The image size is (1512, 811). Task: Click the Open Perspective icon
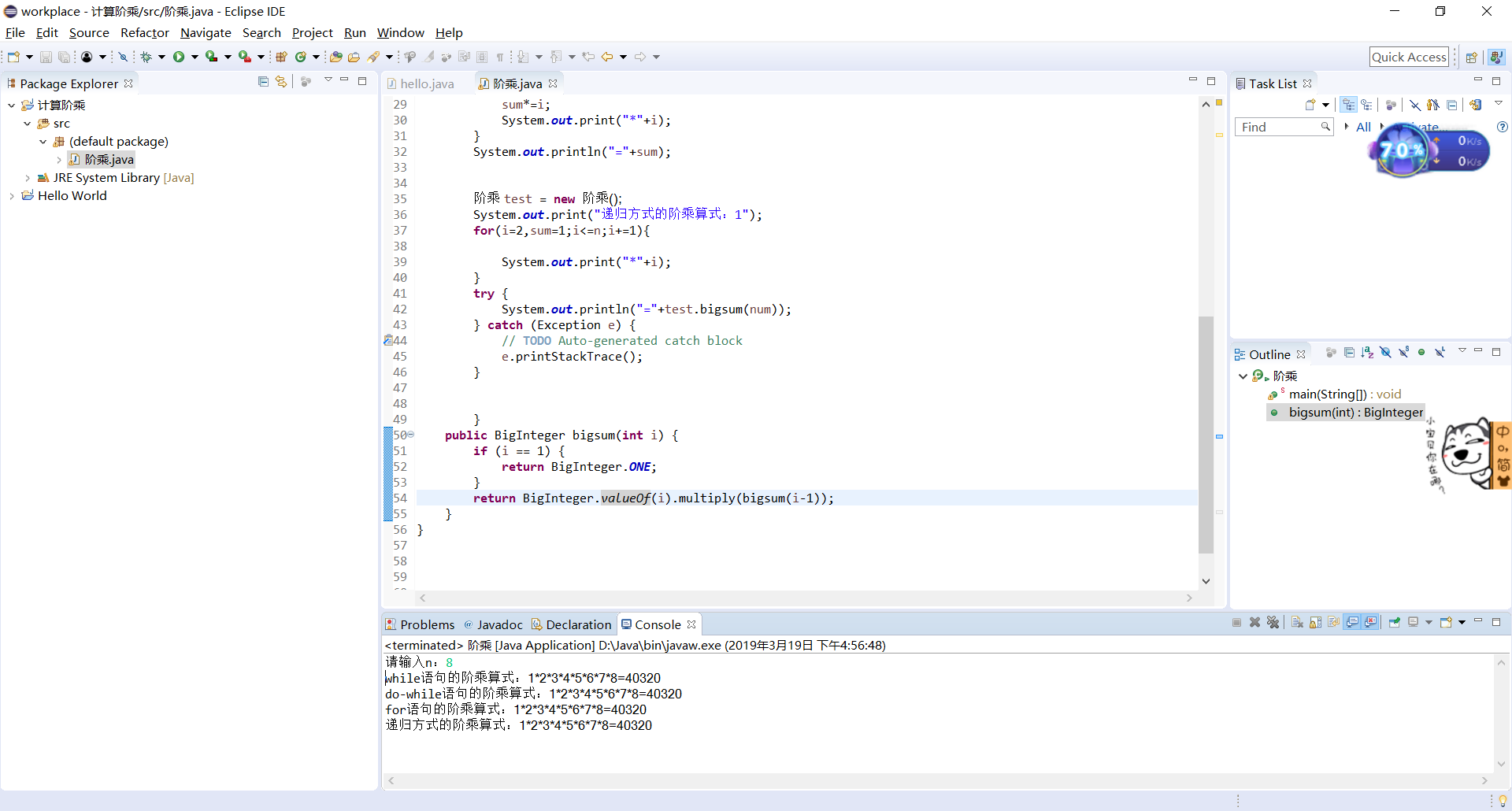point(1471,57)
